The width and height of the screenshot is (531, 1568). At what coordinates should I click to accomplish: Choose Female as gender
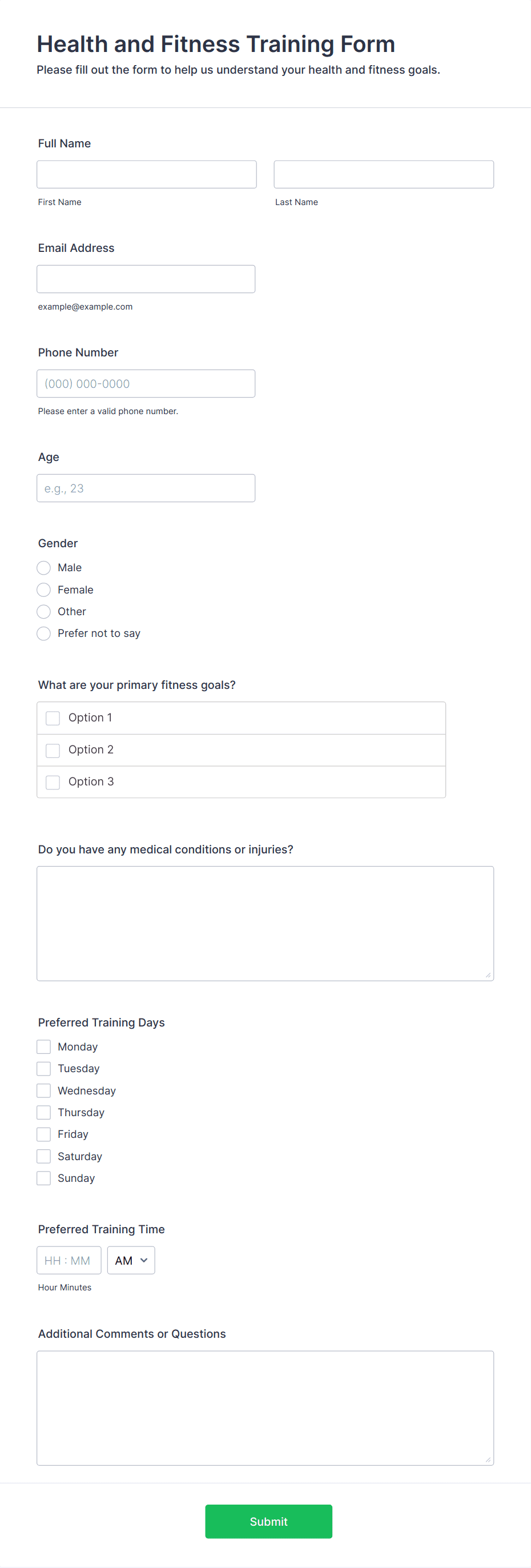43,589
